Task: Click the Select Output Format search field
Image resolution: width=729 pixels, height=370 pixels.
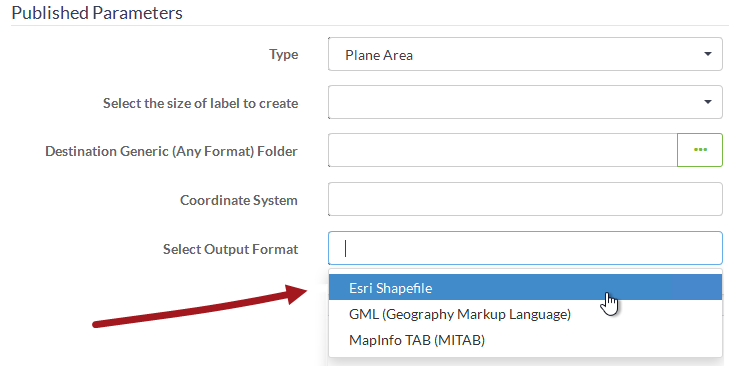Action: [525, 248]
